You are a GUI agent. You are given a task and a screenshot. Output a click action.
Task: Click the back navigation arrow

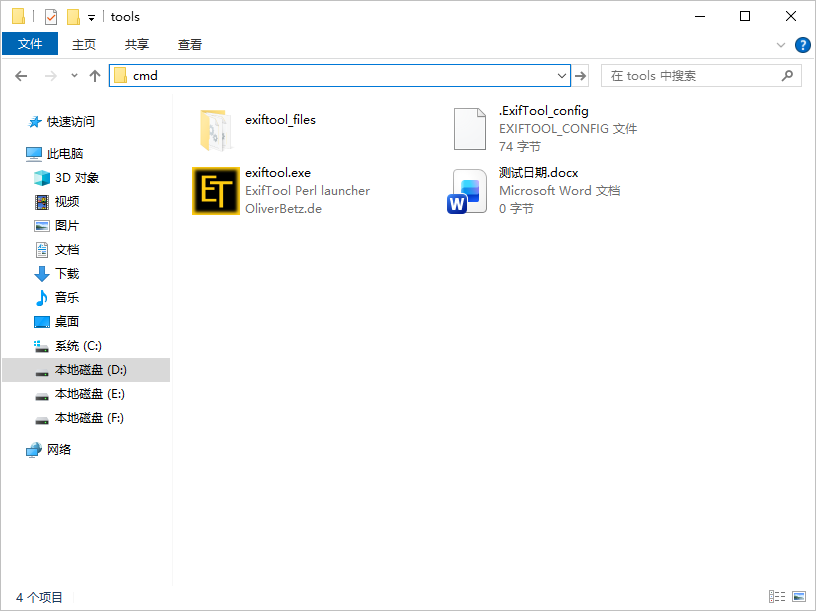21,76
